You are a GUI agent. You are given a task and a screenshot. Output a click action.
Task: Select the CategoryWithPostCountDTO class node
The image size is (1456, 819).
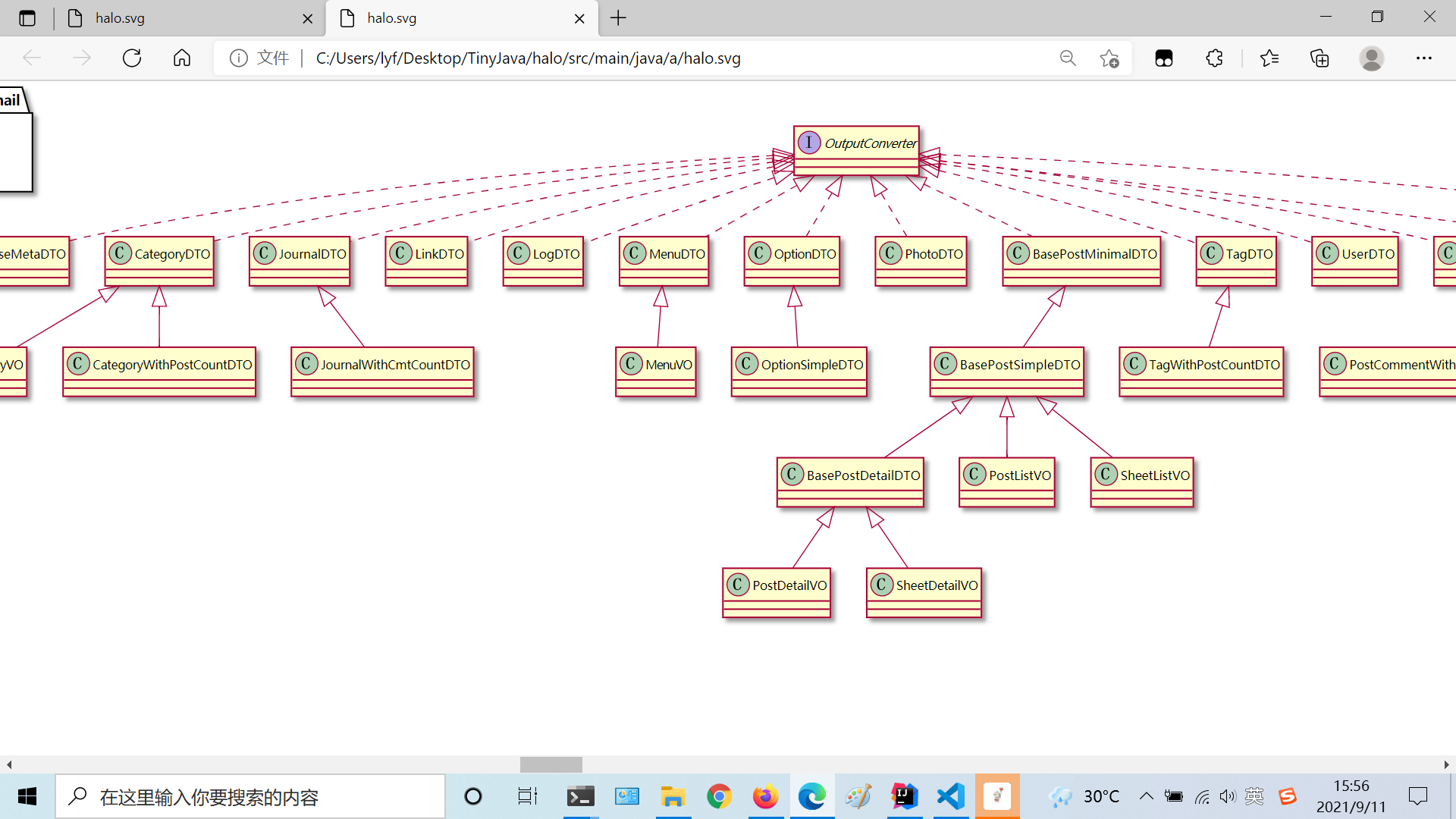[x=159, y=372]
